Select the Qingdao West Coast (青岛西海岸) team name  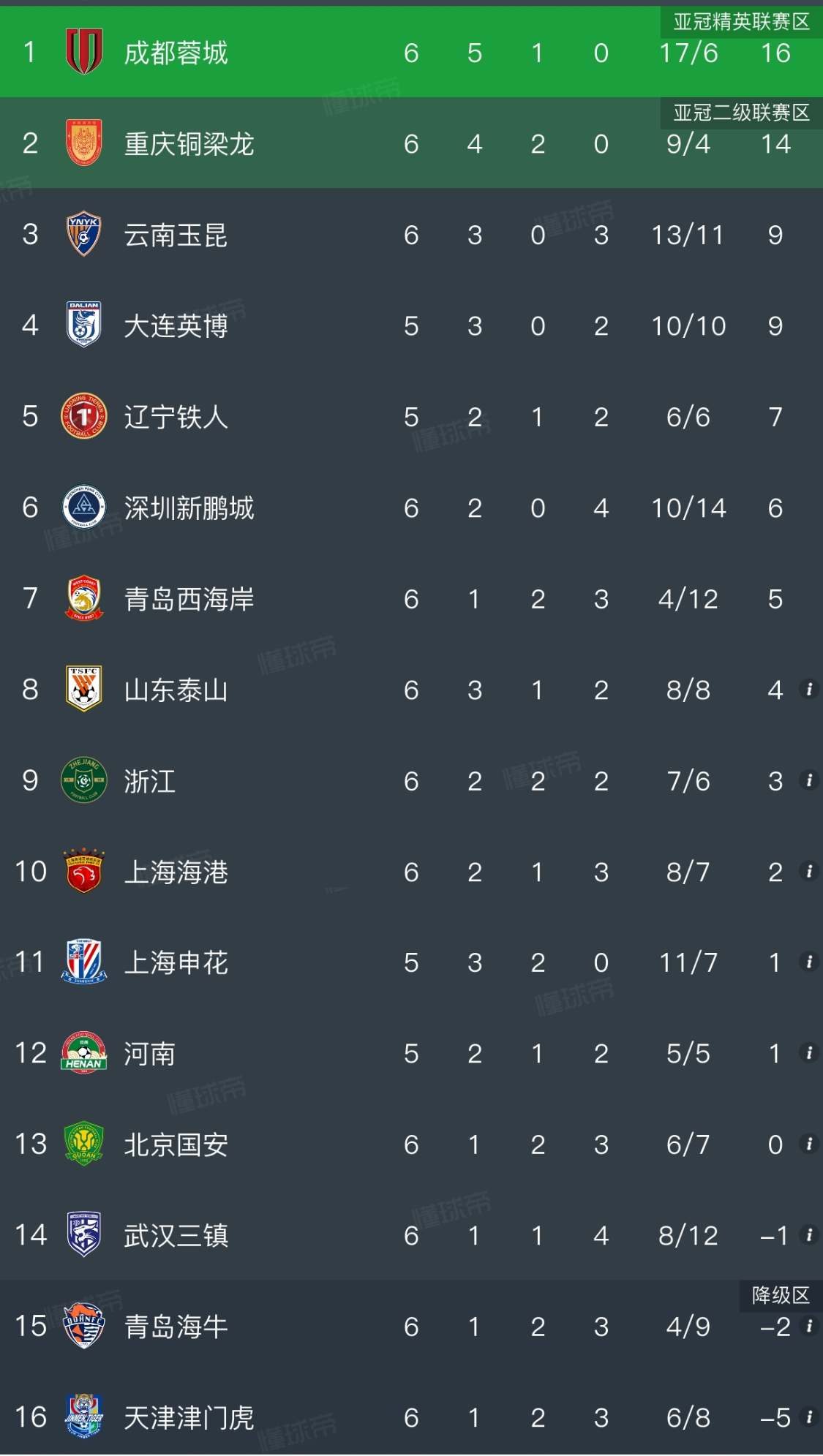(189, 599)
